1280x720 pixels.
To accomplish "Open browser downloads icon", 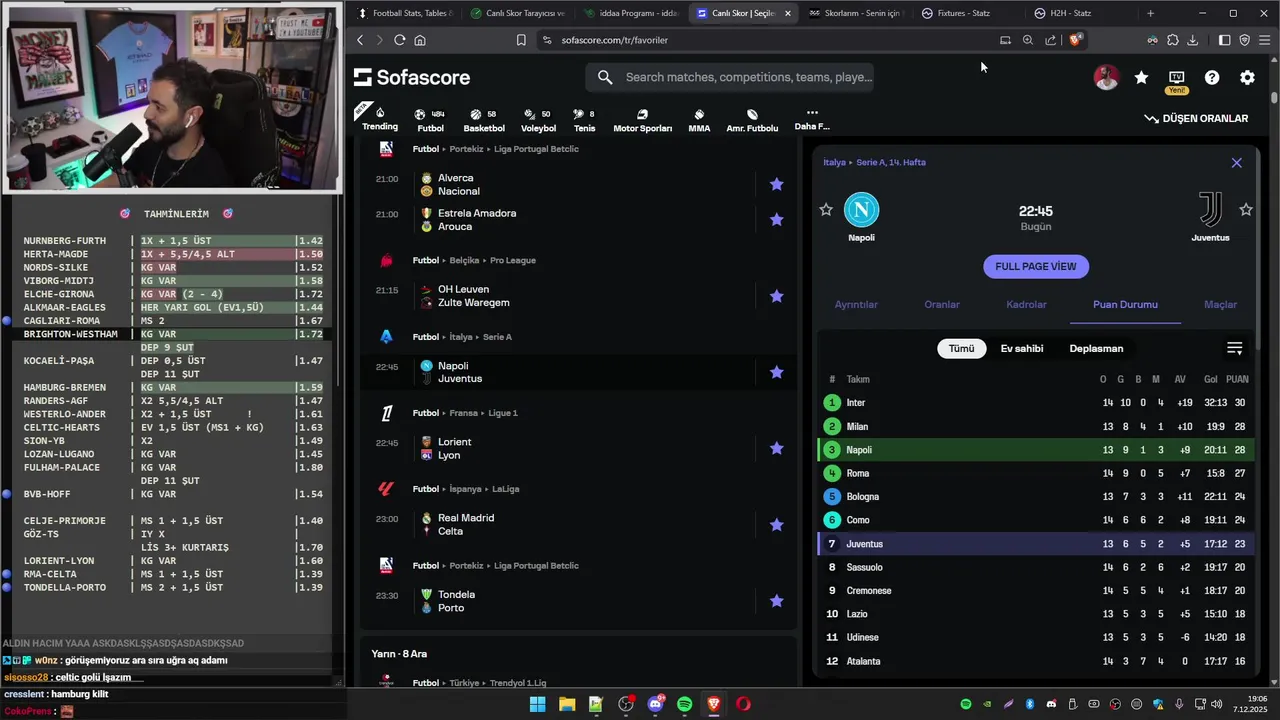I will (1192, 40).
